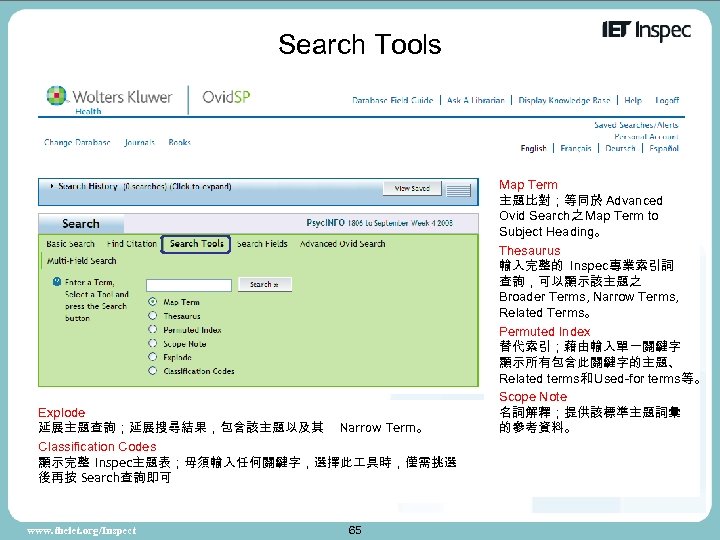Screen dimensions: 720x540
Task: Click the Search button next to the input
Action: (x=265, y=285)
